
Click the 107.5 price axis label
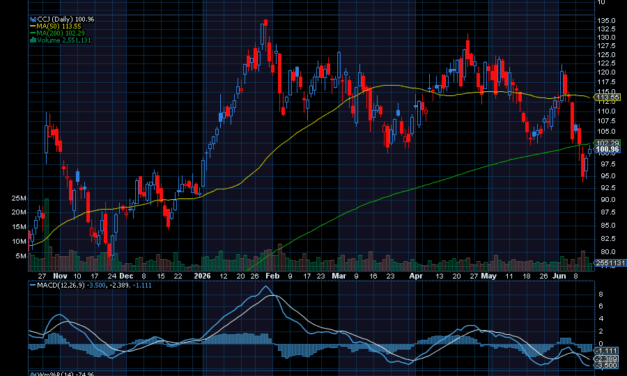click(606, 121)
